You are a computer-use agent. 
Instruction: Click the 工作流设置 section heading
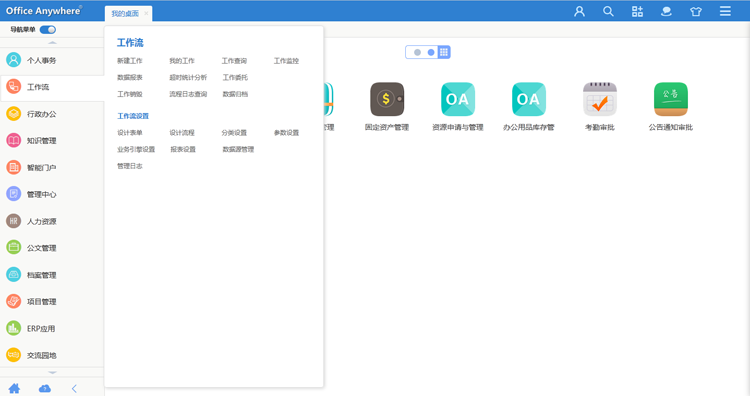[133, 116]
